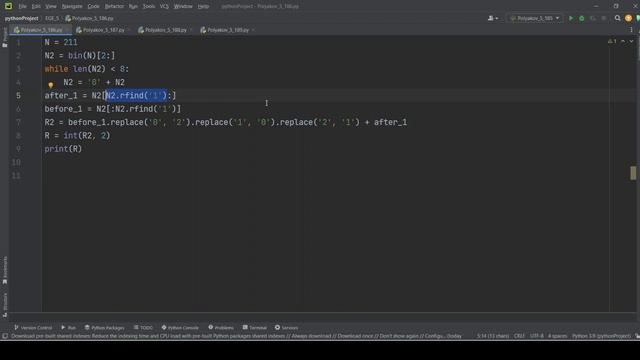Open the Tools menu

click(x=149, y=7)
